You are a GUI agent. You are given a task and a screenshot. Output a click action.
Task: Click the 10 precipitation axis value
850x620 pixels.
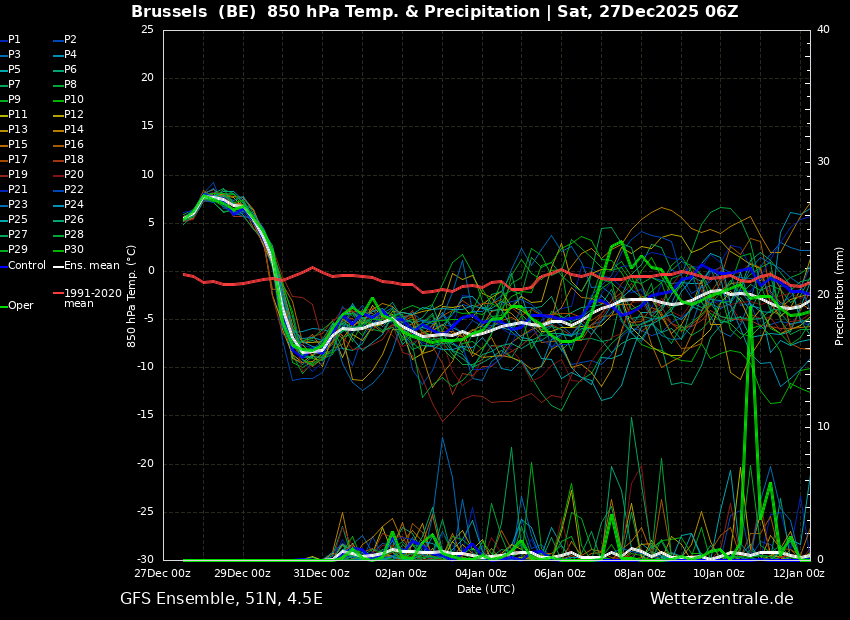point(823,427)
